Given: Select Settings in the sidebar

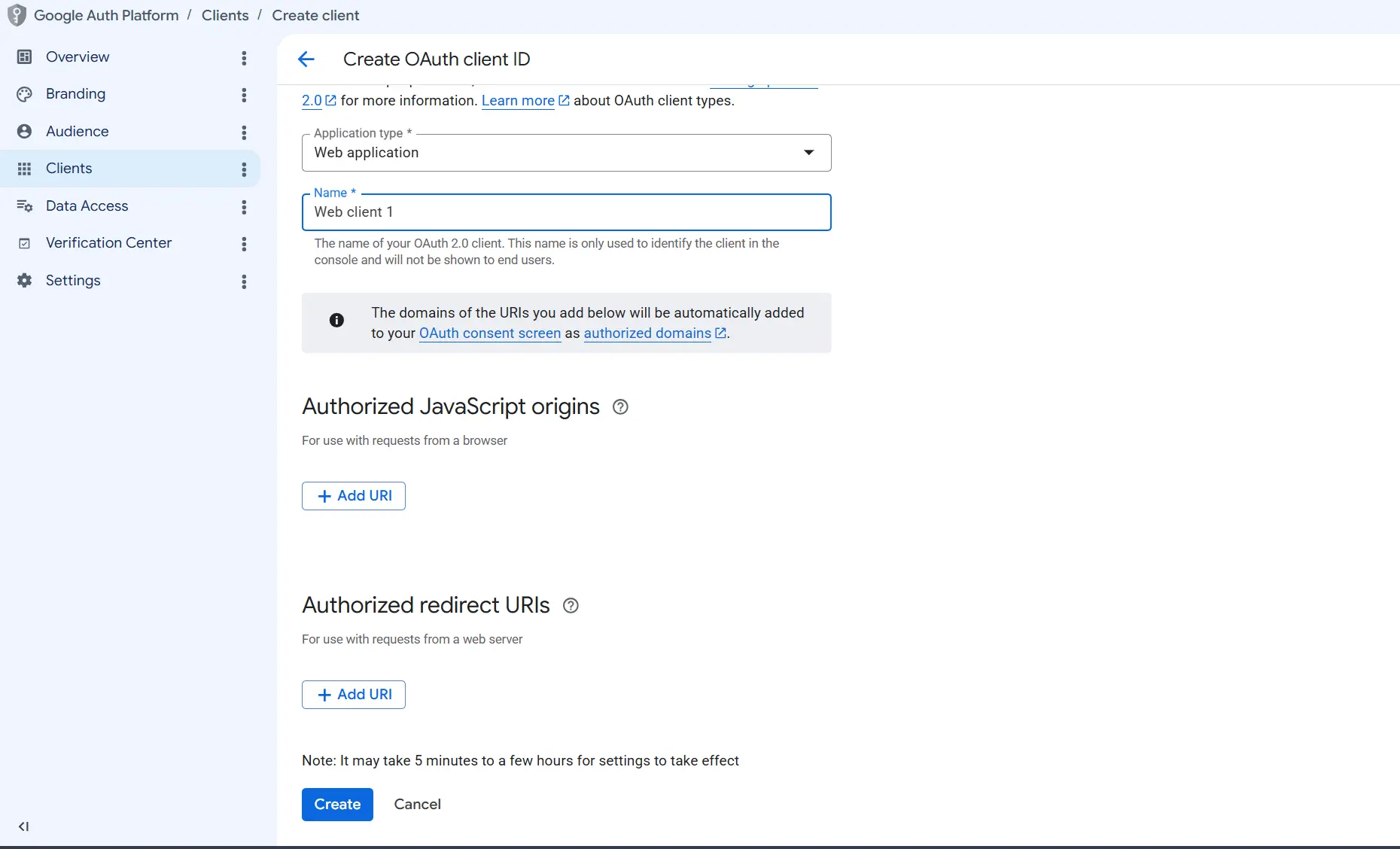Looking at the screenshot, I should coord(73,281).
